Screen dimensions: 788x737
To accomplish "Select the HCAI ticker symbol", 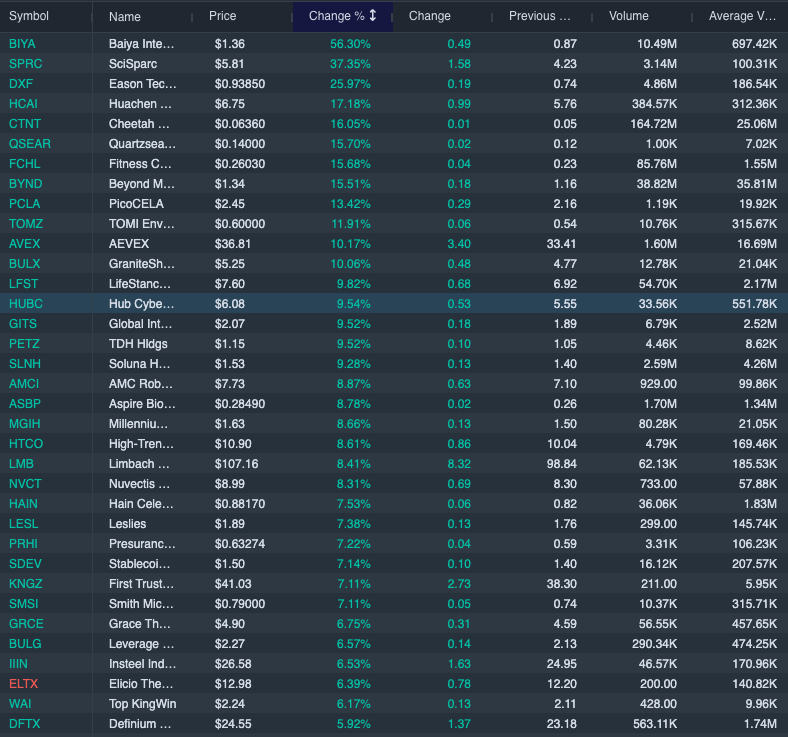I will [23, 104].
